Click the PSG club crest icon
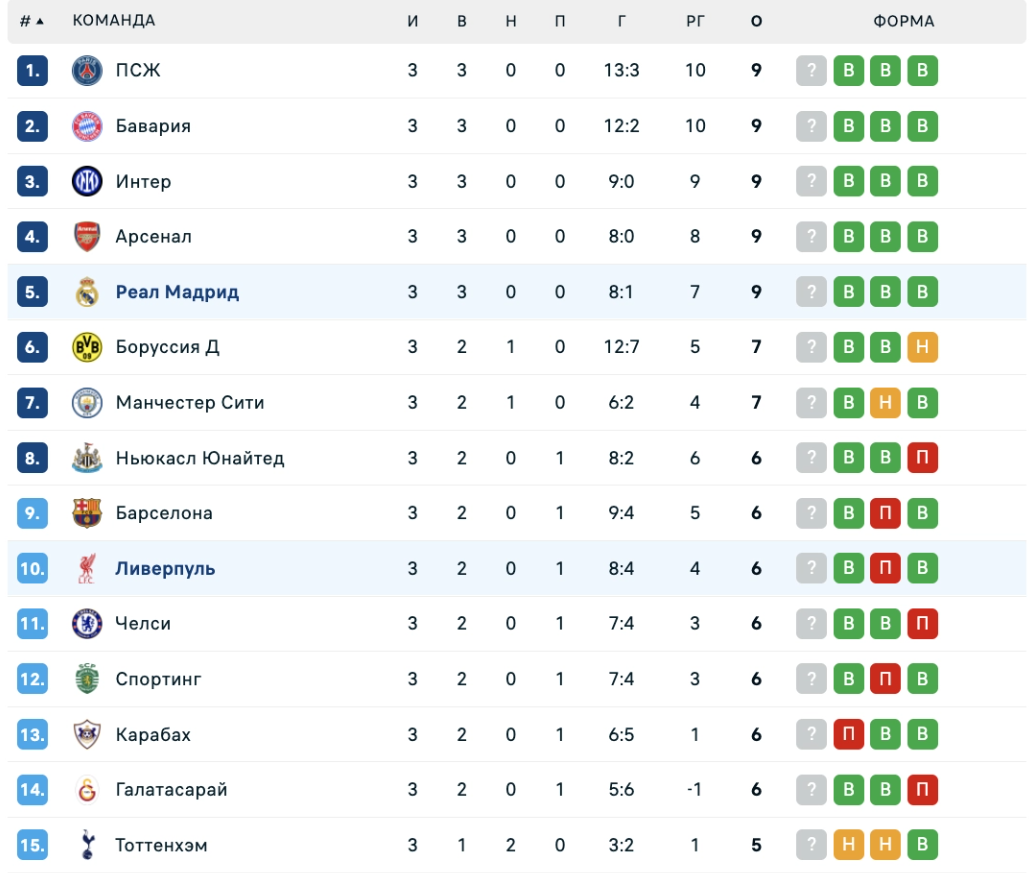 (87, 71)
